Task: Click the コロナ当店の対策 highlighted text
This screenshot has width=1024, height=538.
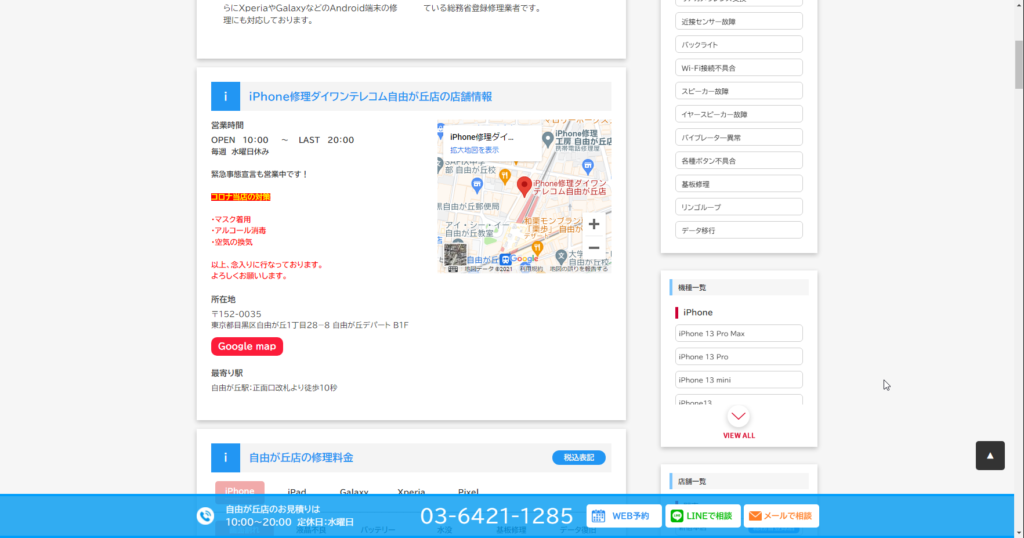Action: (240, 197)
